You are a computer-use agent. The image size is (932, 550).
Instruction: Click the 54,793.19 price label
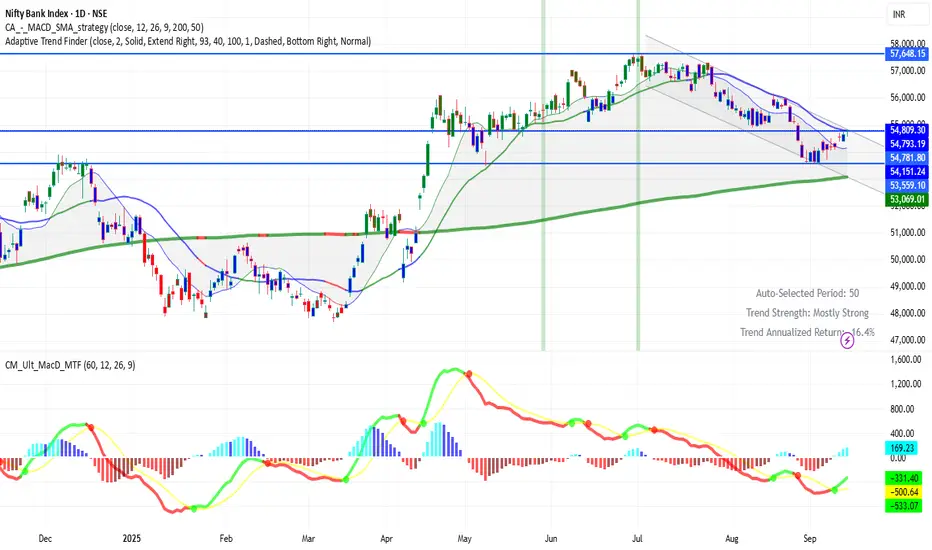[908, 144]
